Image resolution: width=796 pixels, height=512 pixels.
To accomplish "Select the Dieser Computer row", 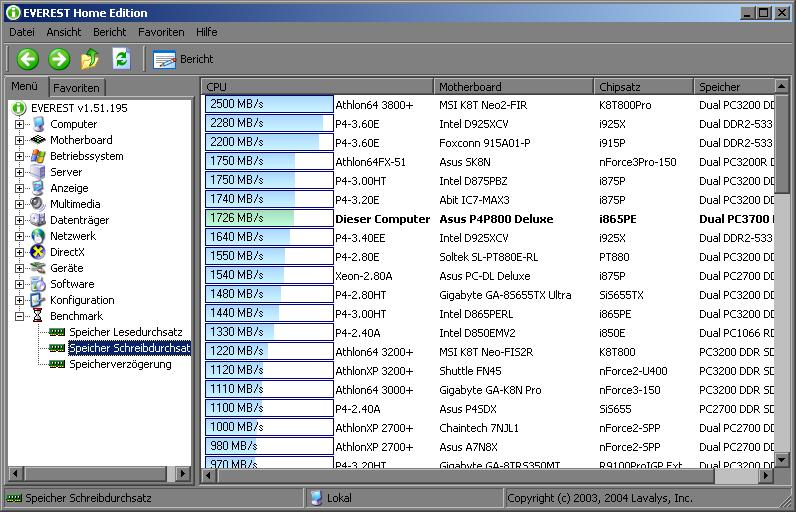I will [x=489, y=219].
